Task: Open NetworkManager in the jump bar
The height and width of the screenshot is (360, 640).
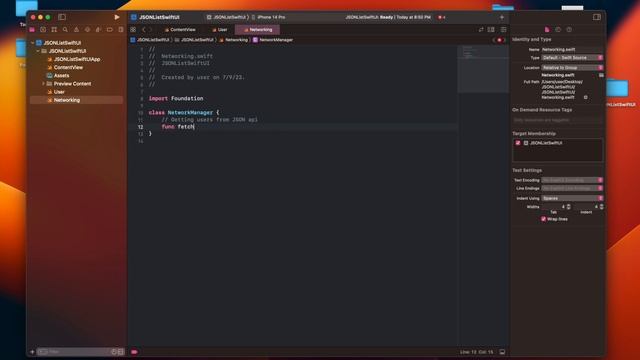Action: tap(273, 40)
